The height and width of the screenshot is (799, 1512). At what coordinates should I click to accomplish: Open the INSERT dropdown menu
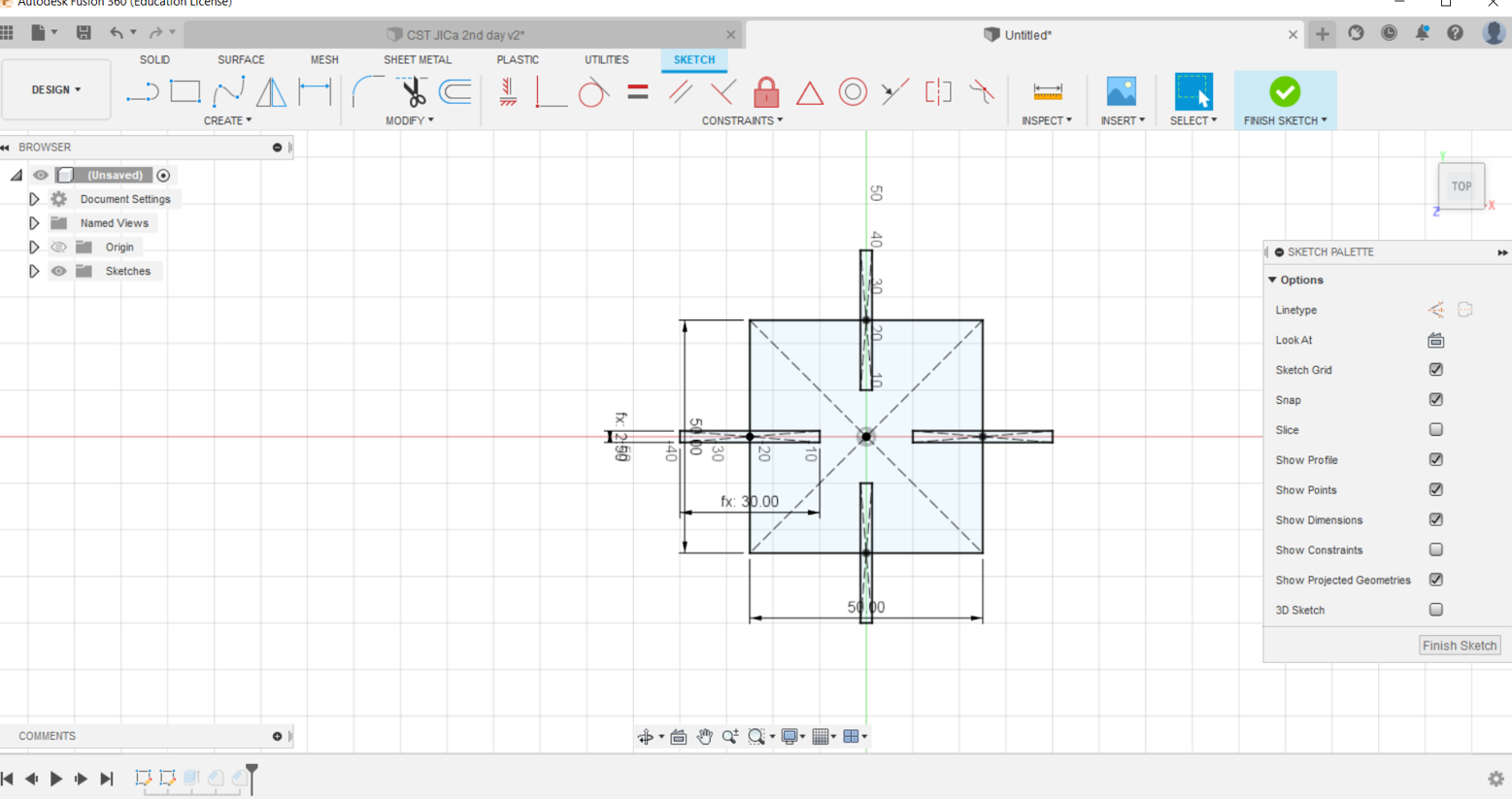[1123, 120]
